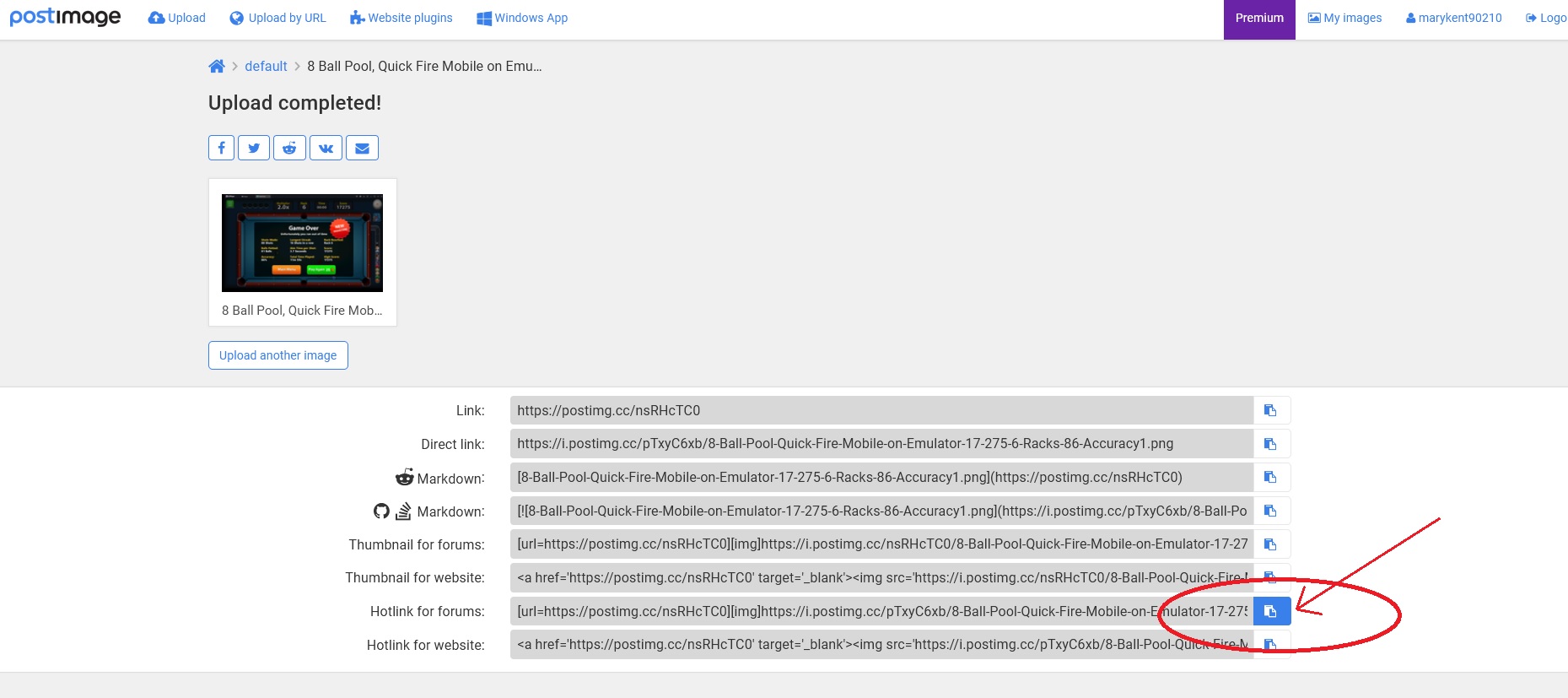Open My images gallery
Screen dimensions: 1568x698
pos(1344,18)
